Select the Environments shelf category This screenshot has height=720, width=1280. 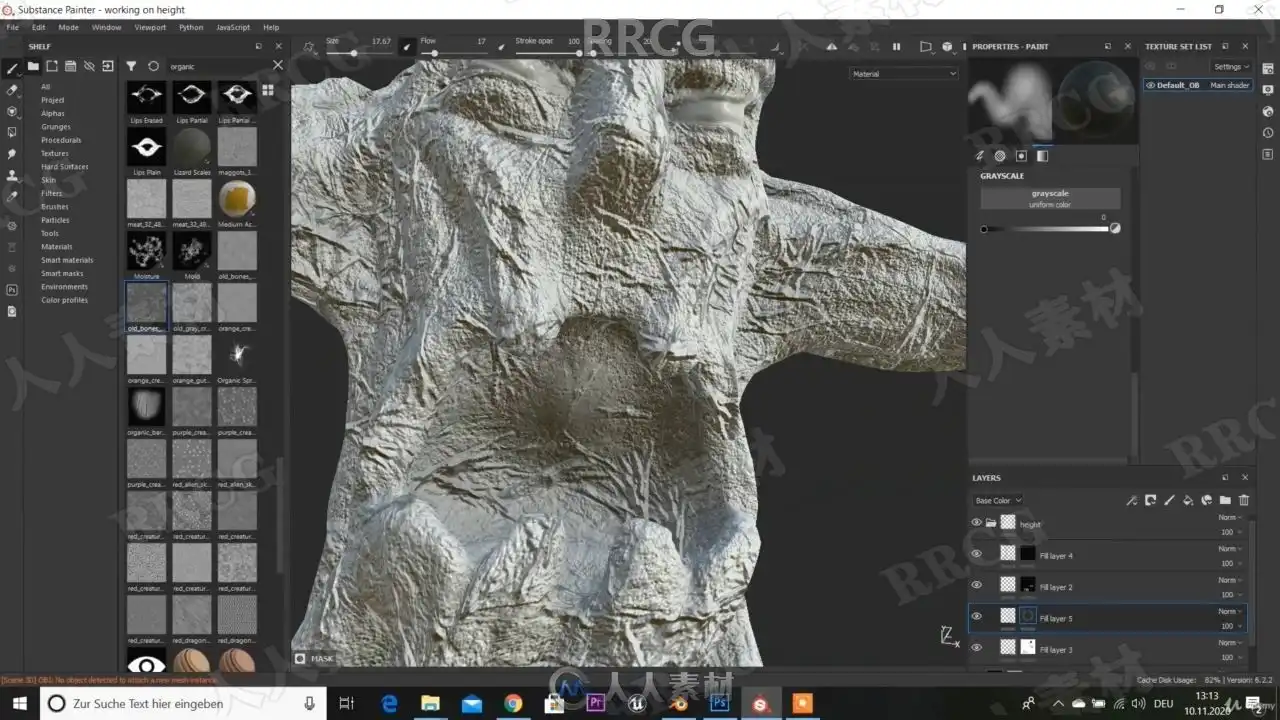[x=64, y=286]
